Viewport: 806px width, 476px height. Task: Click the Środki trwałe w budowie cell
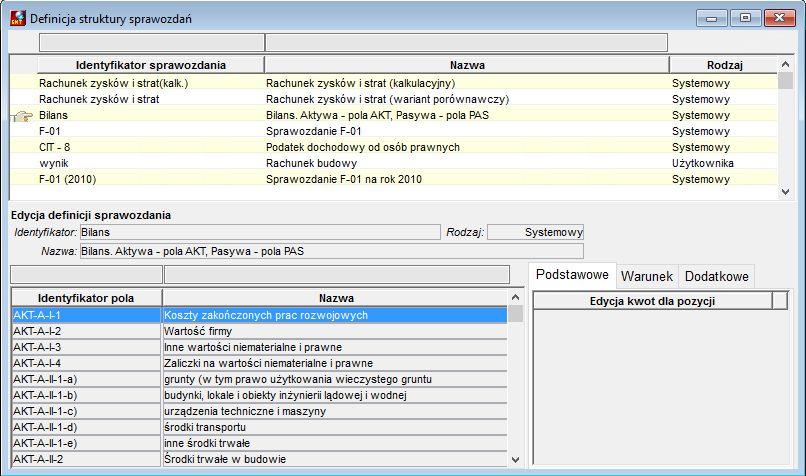pos(335,459)
